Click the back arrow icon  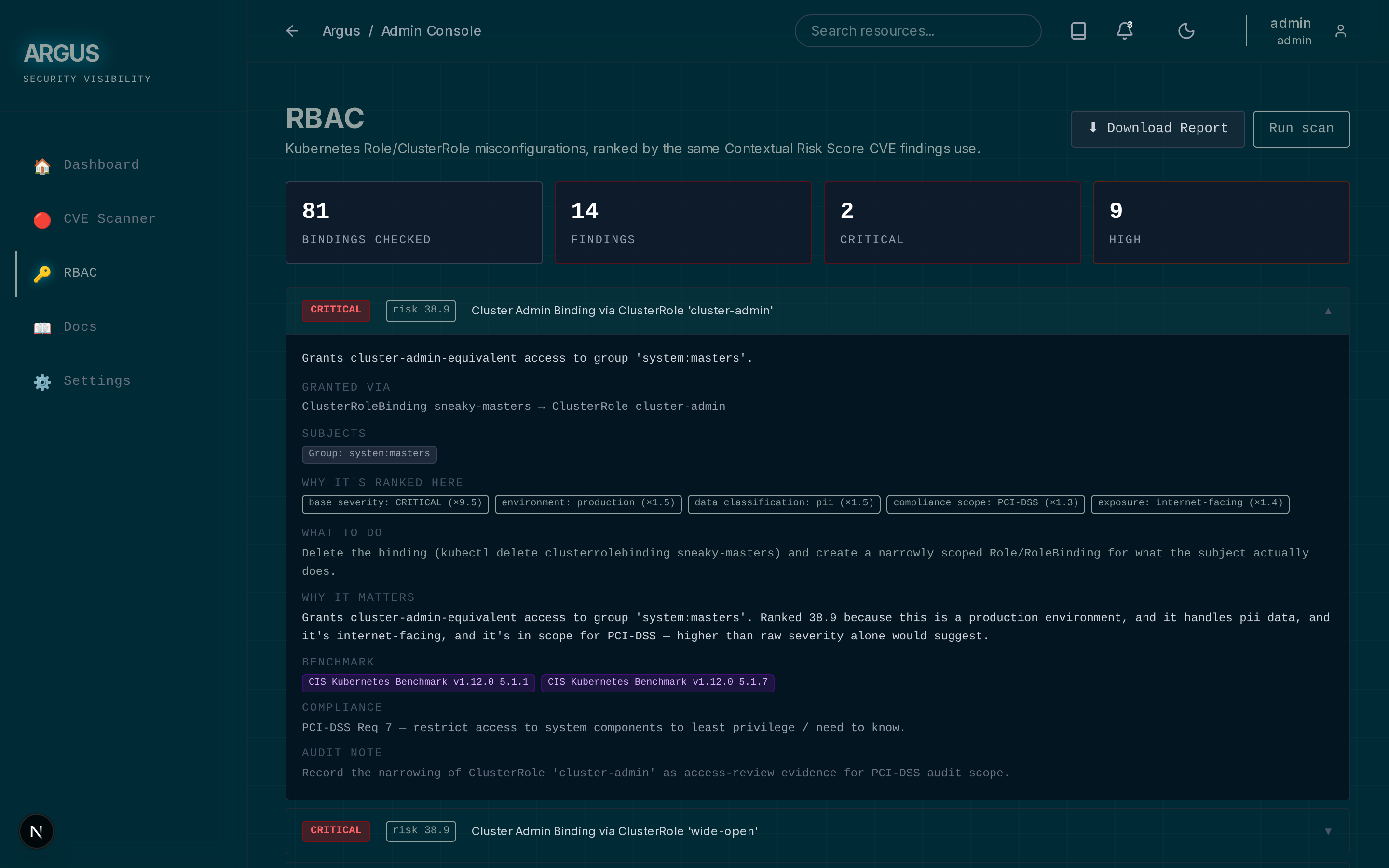point(292,31)
